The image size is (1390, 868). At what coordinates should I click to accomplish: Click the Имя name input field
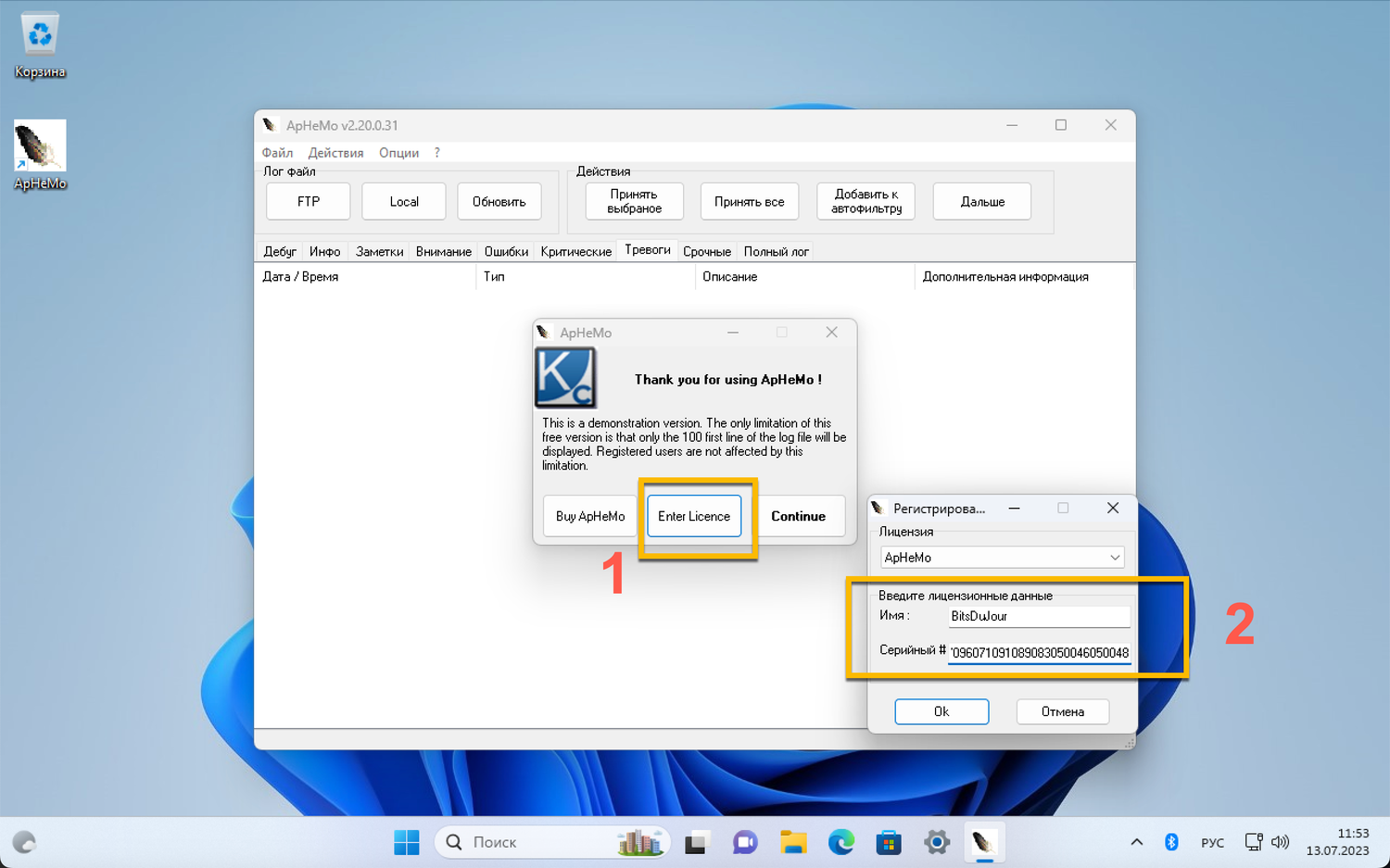(1039, 616)
